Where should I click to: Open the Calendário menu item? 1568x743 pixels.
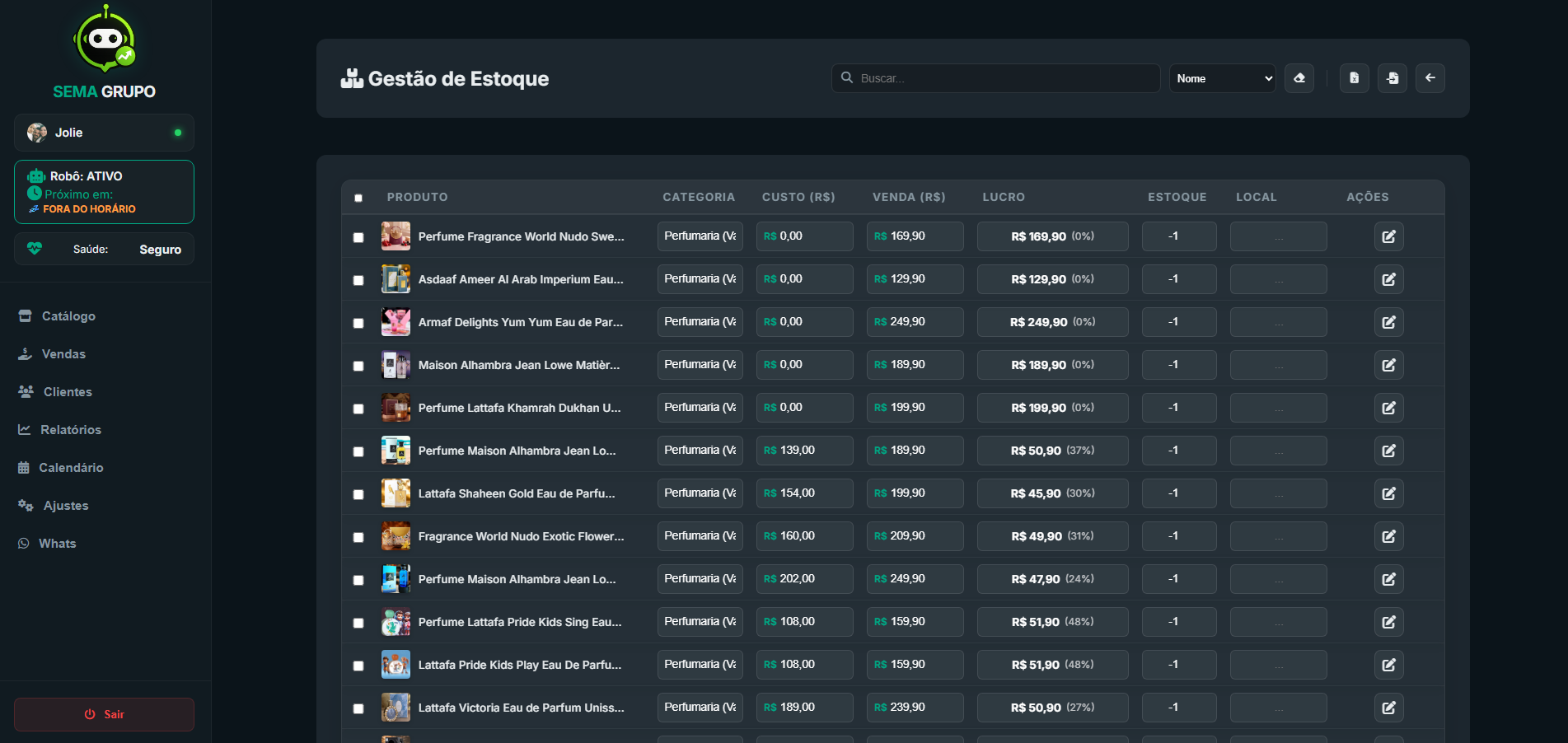point(104,468)
